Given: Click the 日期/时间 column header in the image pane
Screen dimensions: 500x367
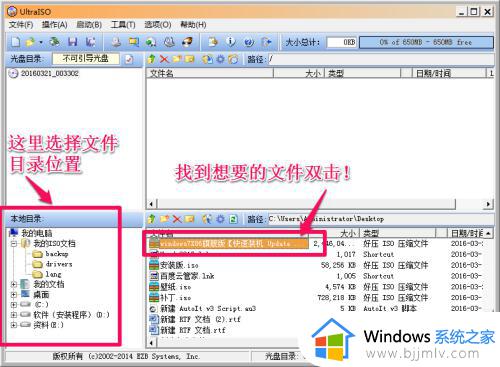Looking at the screenshot, I should click(449, 73).
